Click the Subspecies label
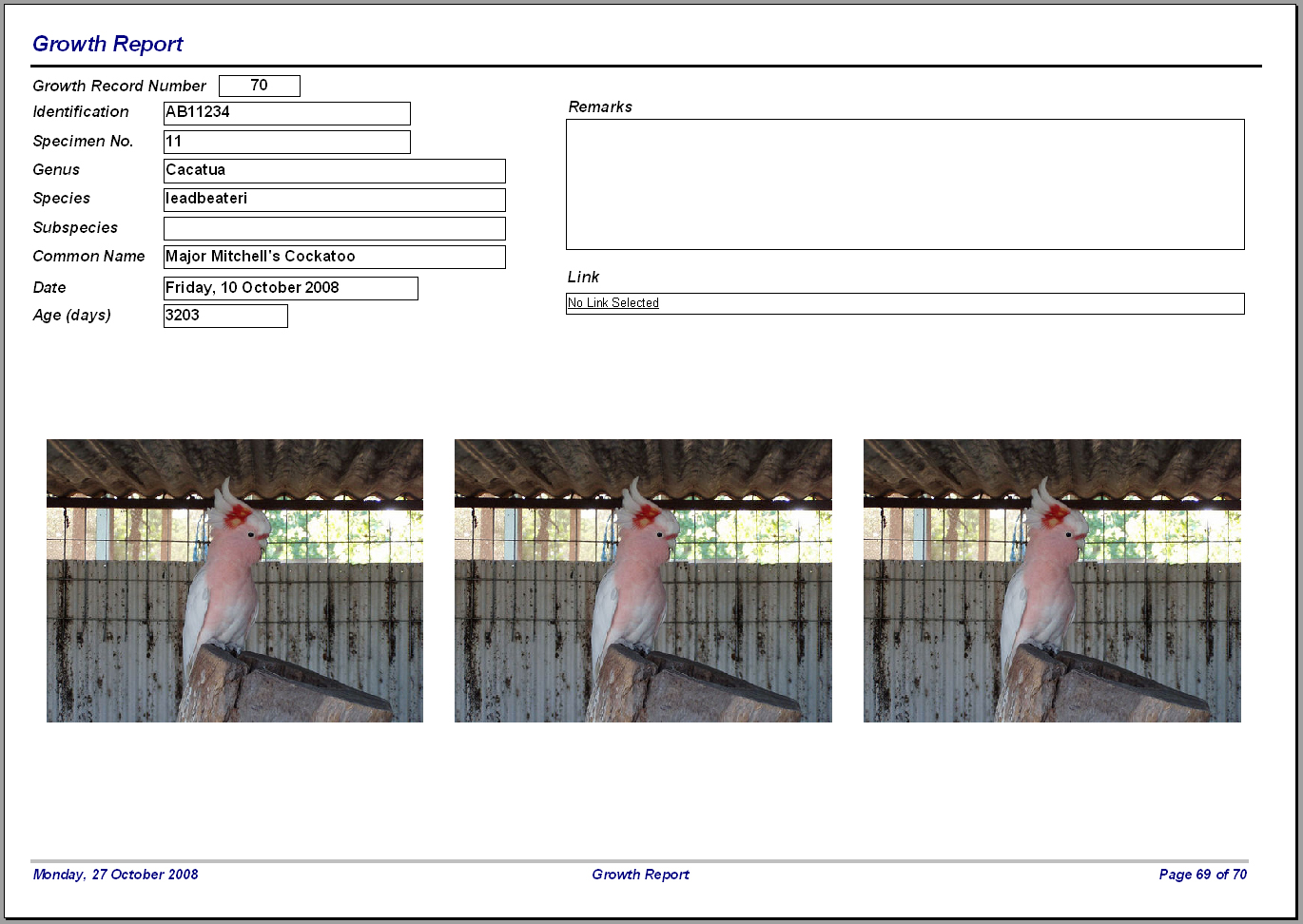 [x=75, y=228]
